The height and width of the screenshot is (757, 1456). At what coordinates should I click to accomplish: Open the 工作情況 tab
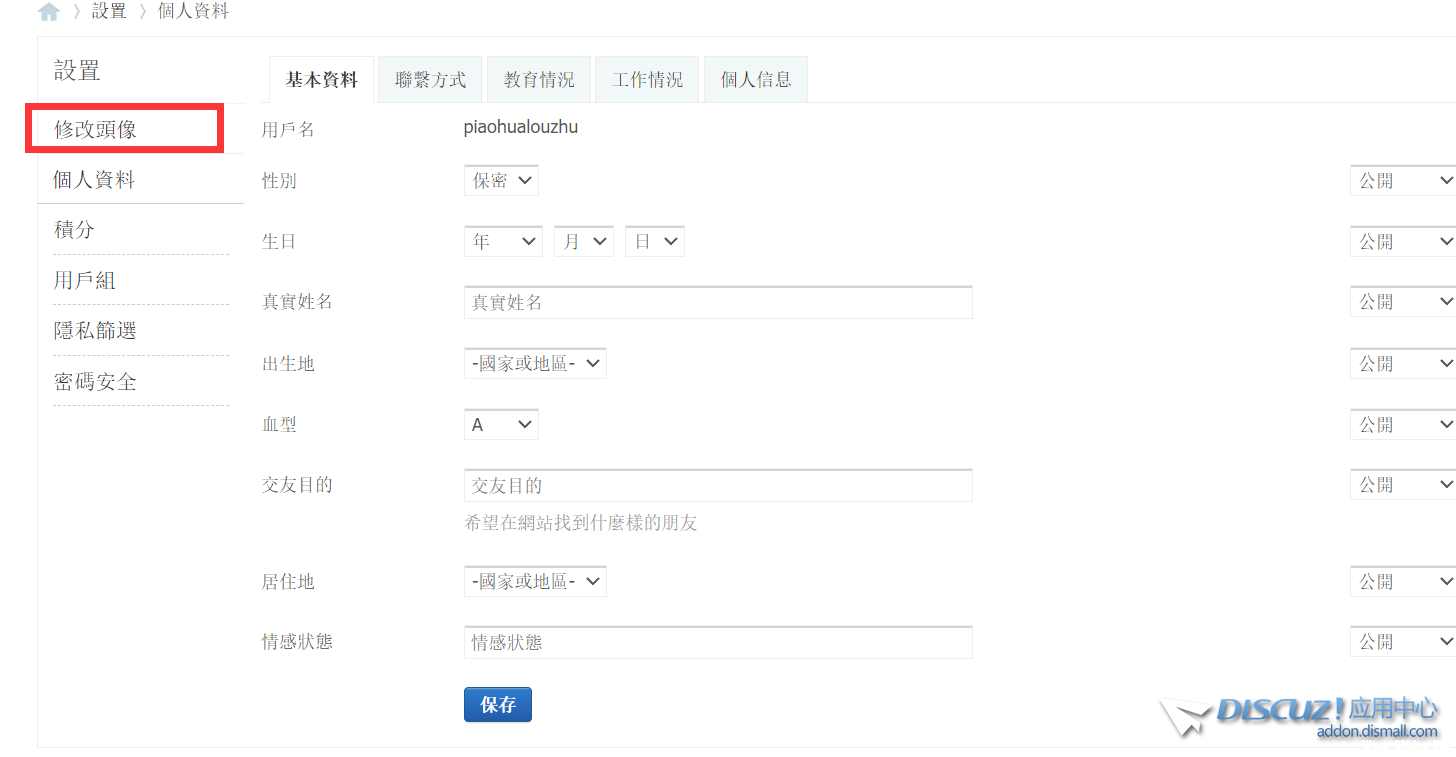point(647,80)
